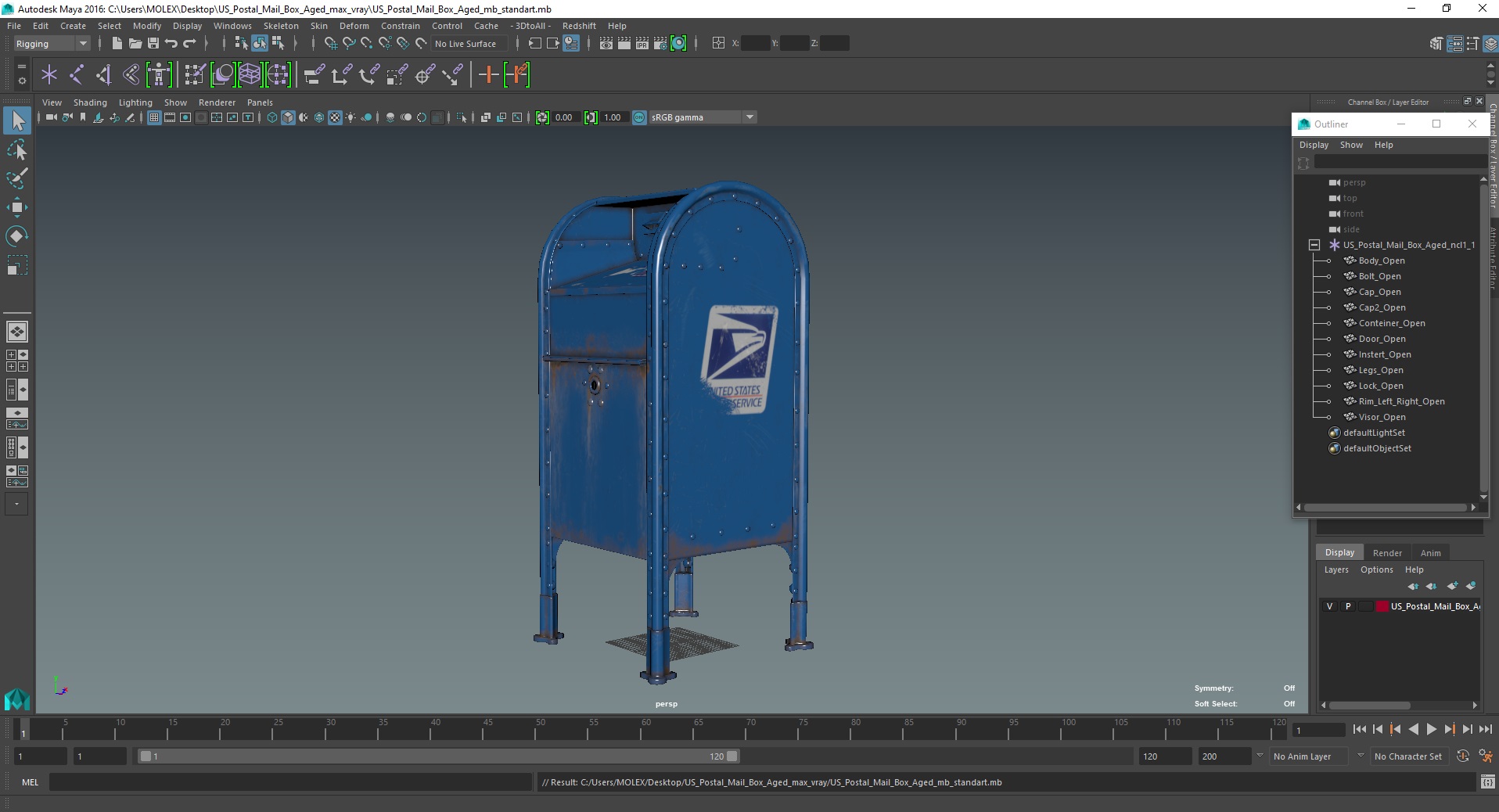Open the Rigging menu set dropdown

pos(51,44)
